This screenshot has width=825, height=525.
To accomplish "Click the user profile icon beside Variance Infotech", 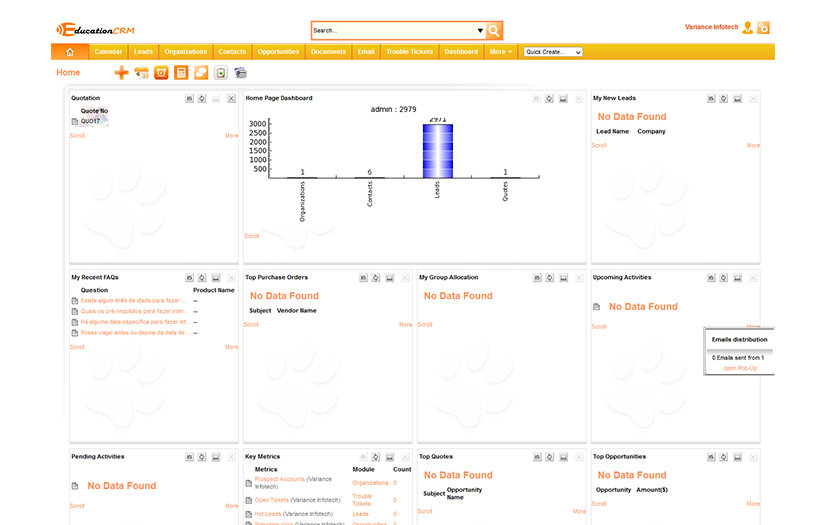I will tap(747, 27).
